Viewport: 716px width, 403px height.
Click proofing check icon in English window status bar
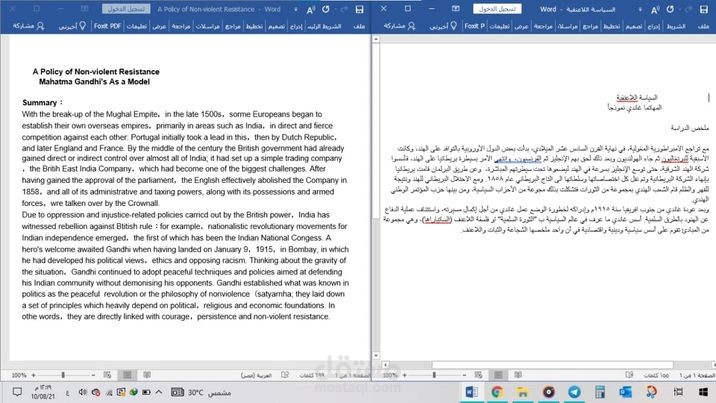[285, 375]
